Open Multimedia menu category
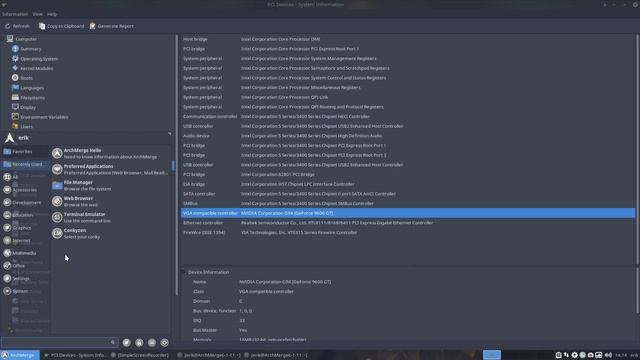The height and width of the screenshot is (360, 640). point(24,253)
